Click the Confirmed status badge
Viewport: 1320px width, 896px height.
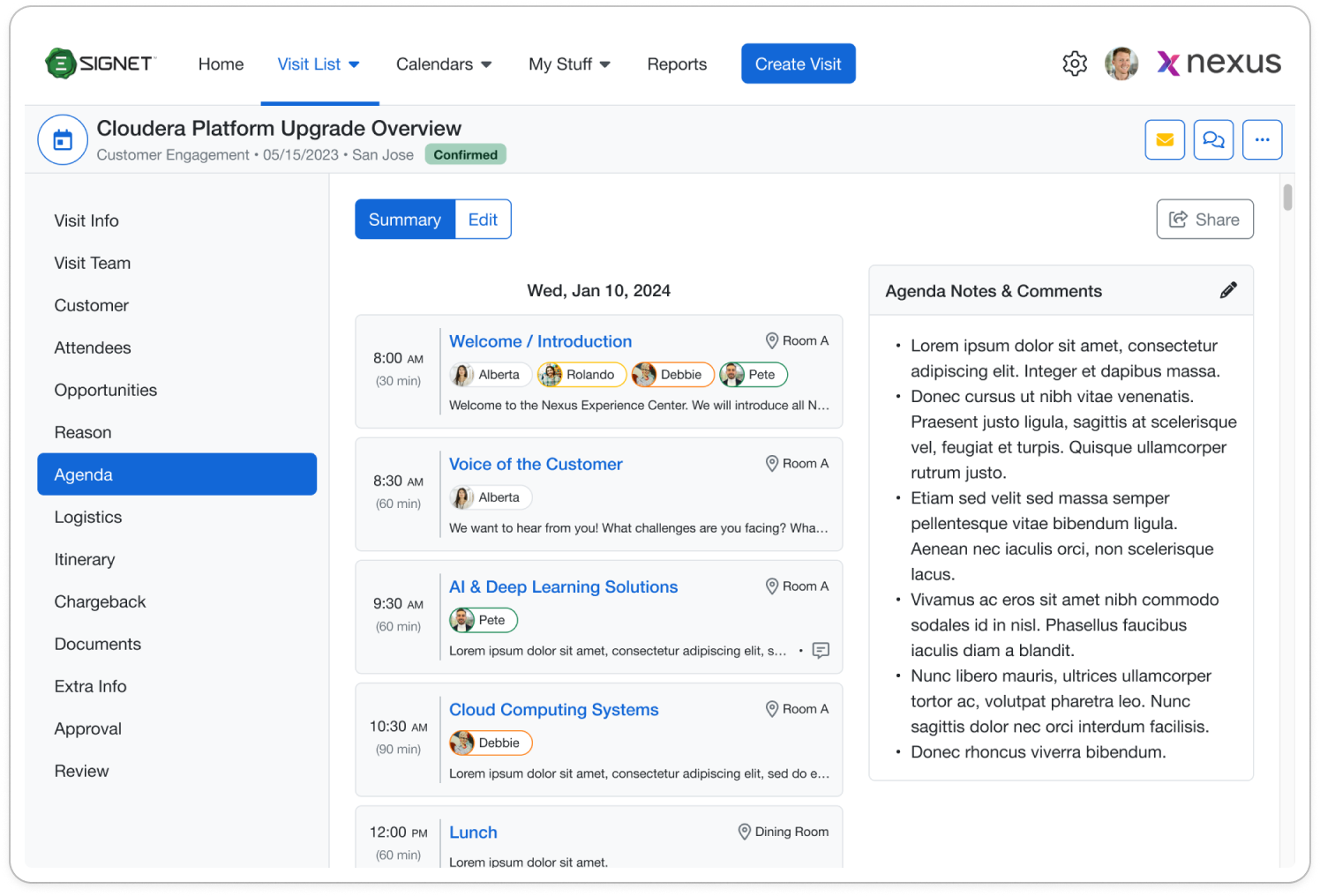tap(465, 154)
